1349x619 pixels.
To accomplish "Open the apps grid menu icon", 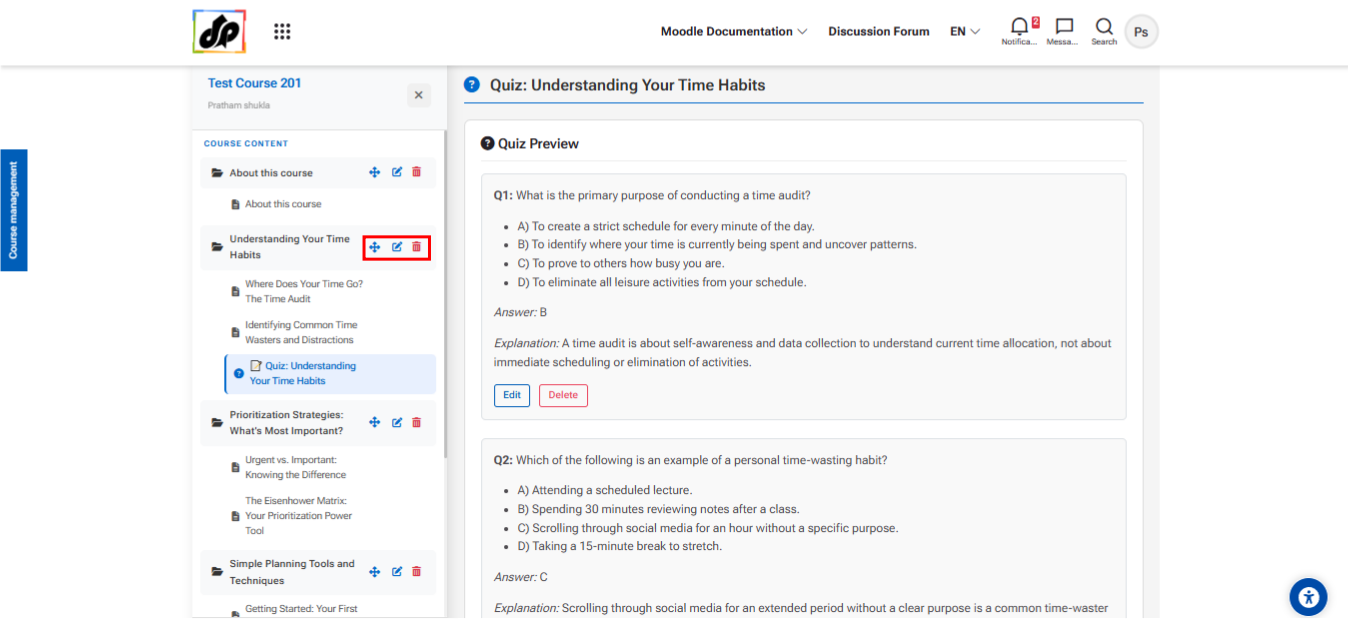I will click(282, 32).
